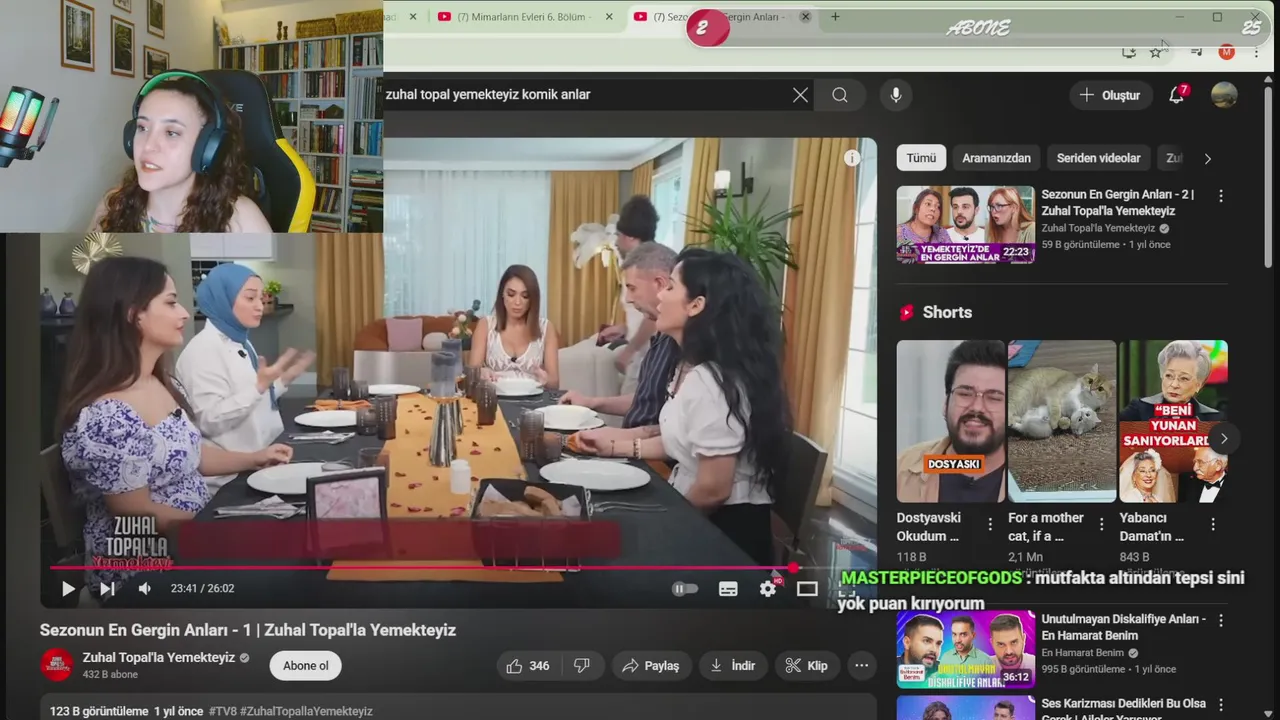Show video info card icon
The image size is (1280, 720).
[x=852, y=158]
